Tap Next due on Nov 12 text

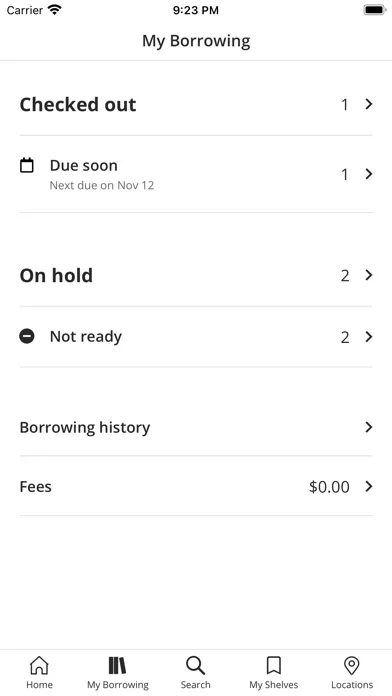coord(102,186)
